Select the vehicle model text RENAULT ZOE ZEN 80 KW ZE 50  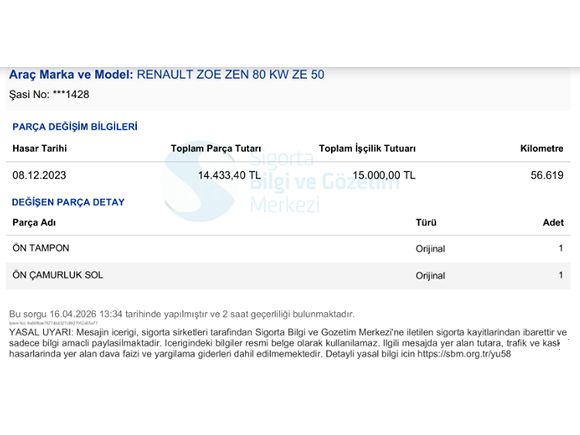pyautogui.click(x=230, y=75)
